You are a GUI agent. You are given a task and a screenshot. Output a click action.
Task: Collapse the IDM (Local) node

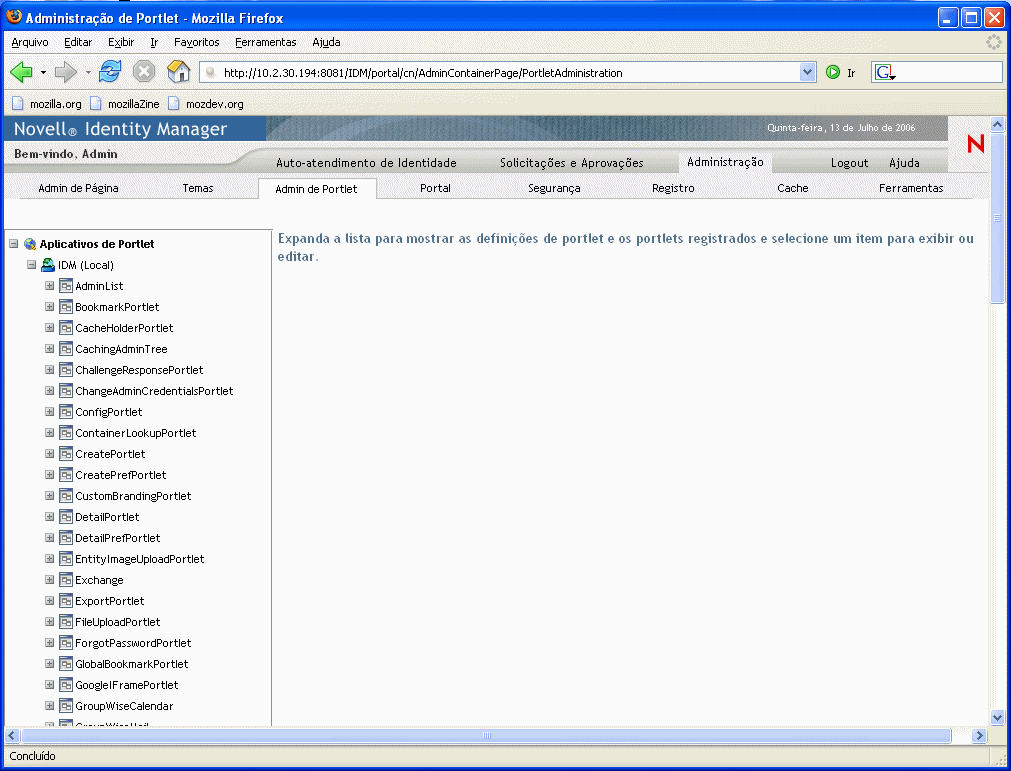coord(31,264)
